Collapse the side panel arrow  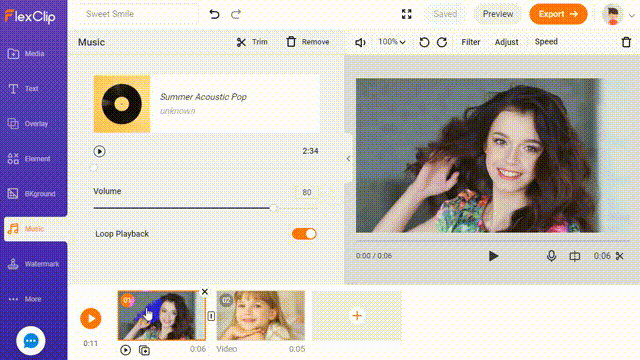(348, 158)
